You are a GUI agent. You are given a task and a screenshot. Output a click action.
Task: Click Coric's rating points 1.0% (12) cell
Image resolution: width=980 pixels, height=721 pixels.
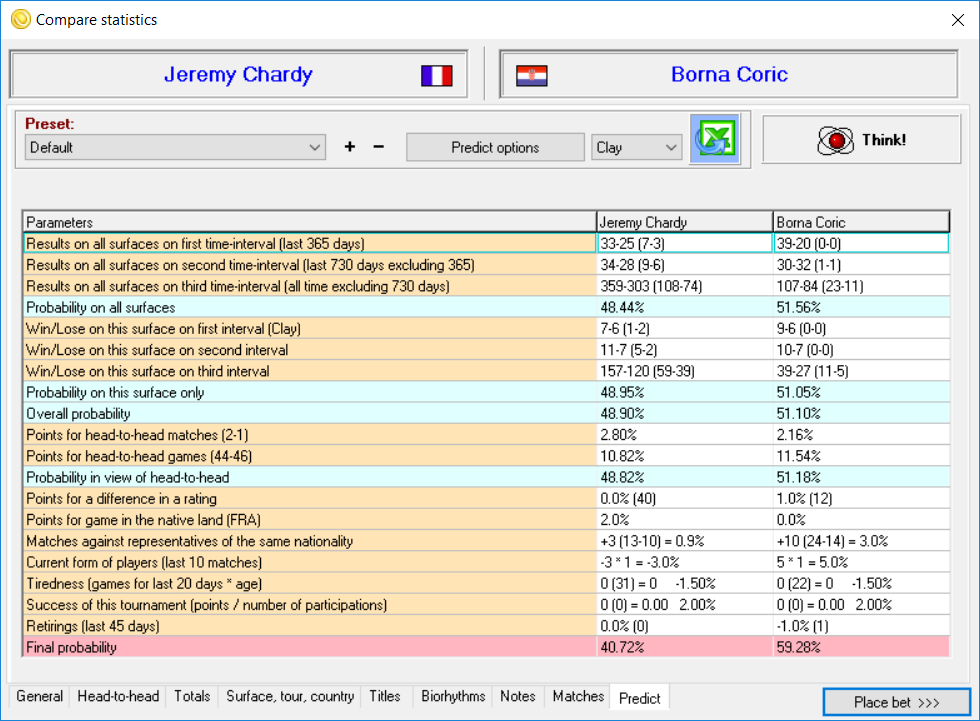tap(861, 499)
